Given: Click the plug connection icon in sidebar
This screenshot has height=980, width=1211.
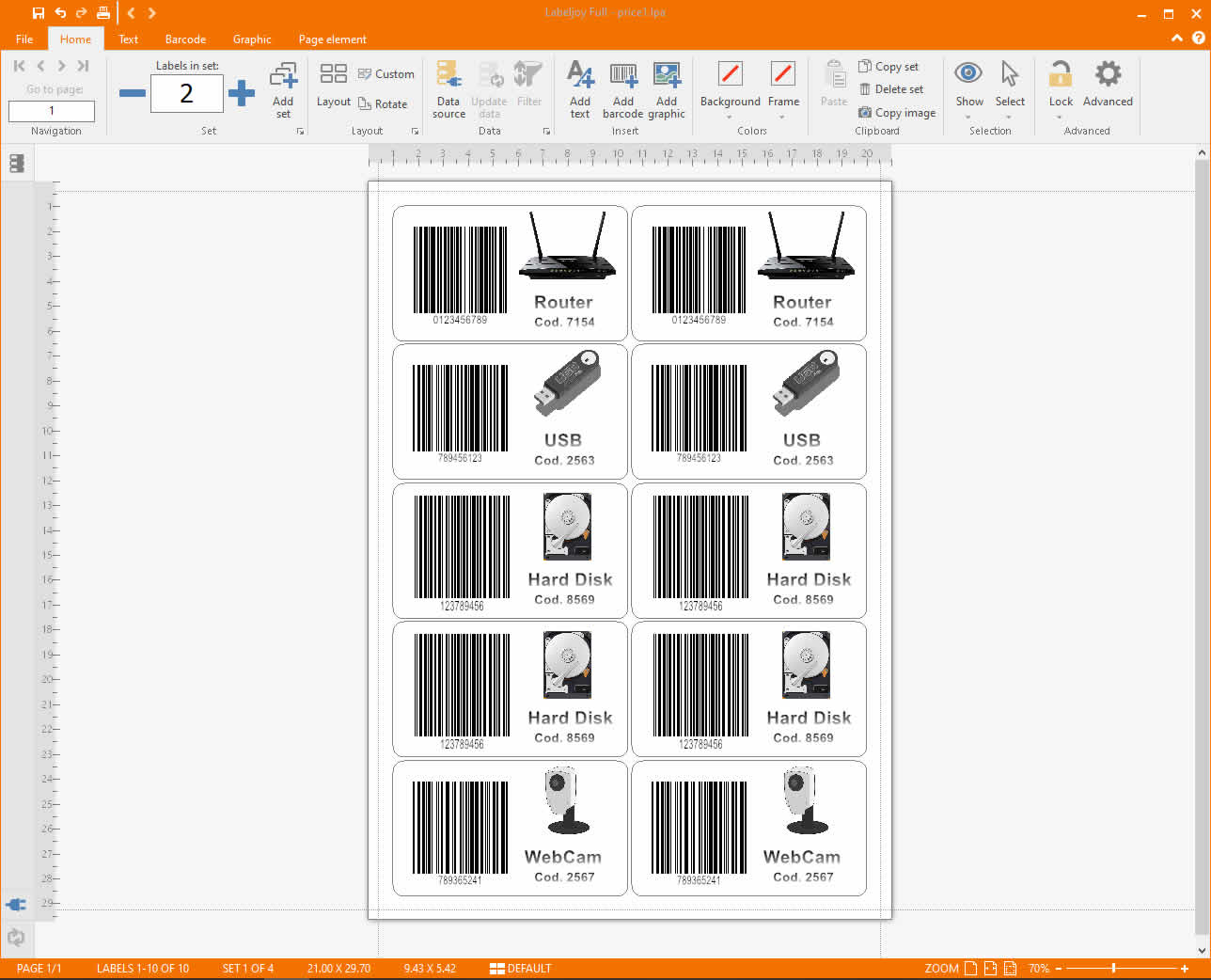Looking at the screenshot, I should [x=16, y=905].
